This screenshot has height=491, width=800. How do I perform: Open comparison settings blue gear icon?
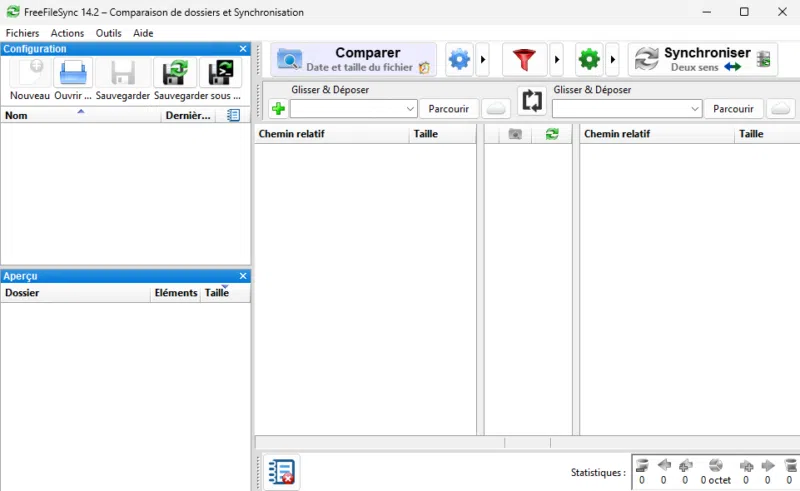point(459,60)
